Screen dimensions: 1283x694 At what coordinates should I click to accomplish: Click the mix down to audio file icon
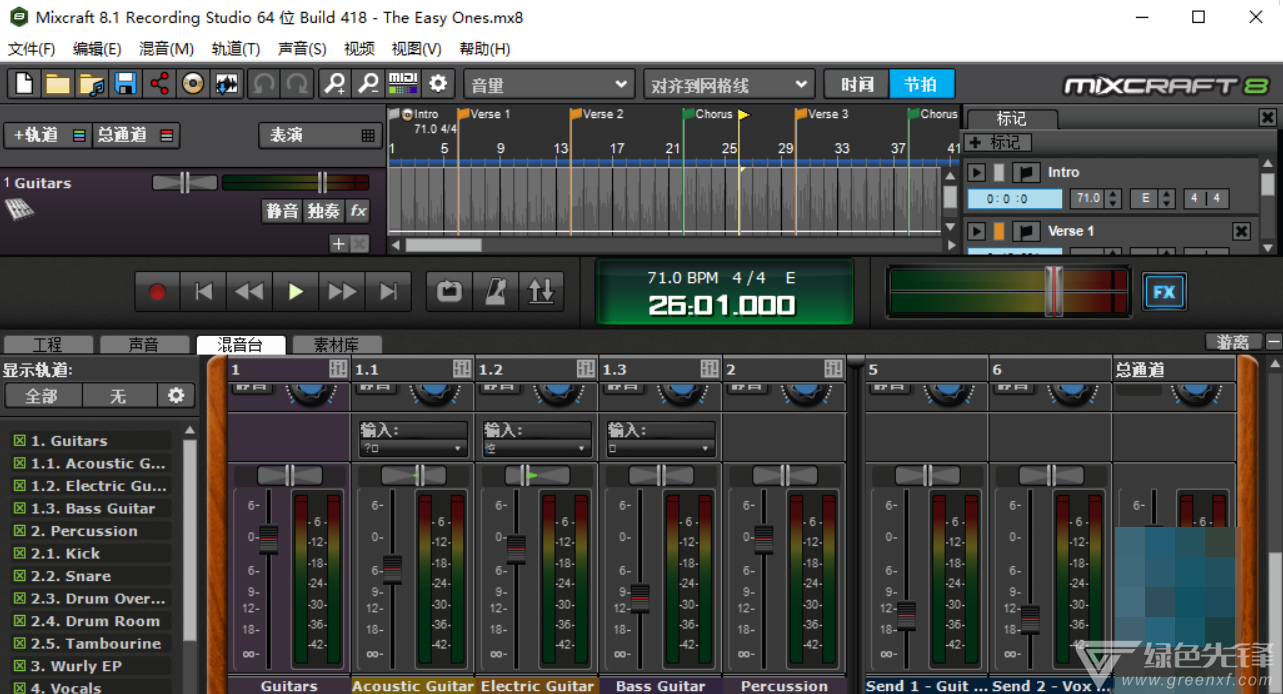pyautogui.click(x=227, y=84)
